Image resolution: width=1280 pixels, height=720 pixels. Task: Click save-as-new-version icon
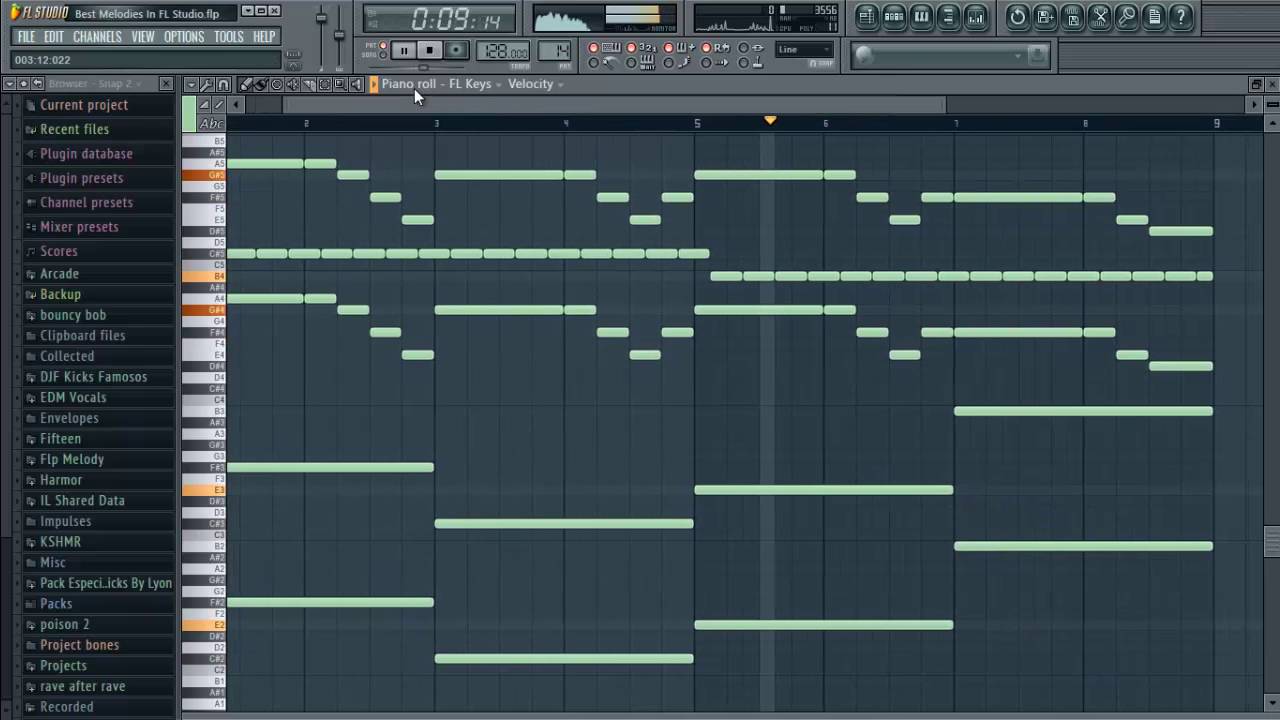pyautogui.click(x=1045, y=16)
